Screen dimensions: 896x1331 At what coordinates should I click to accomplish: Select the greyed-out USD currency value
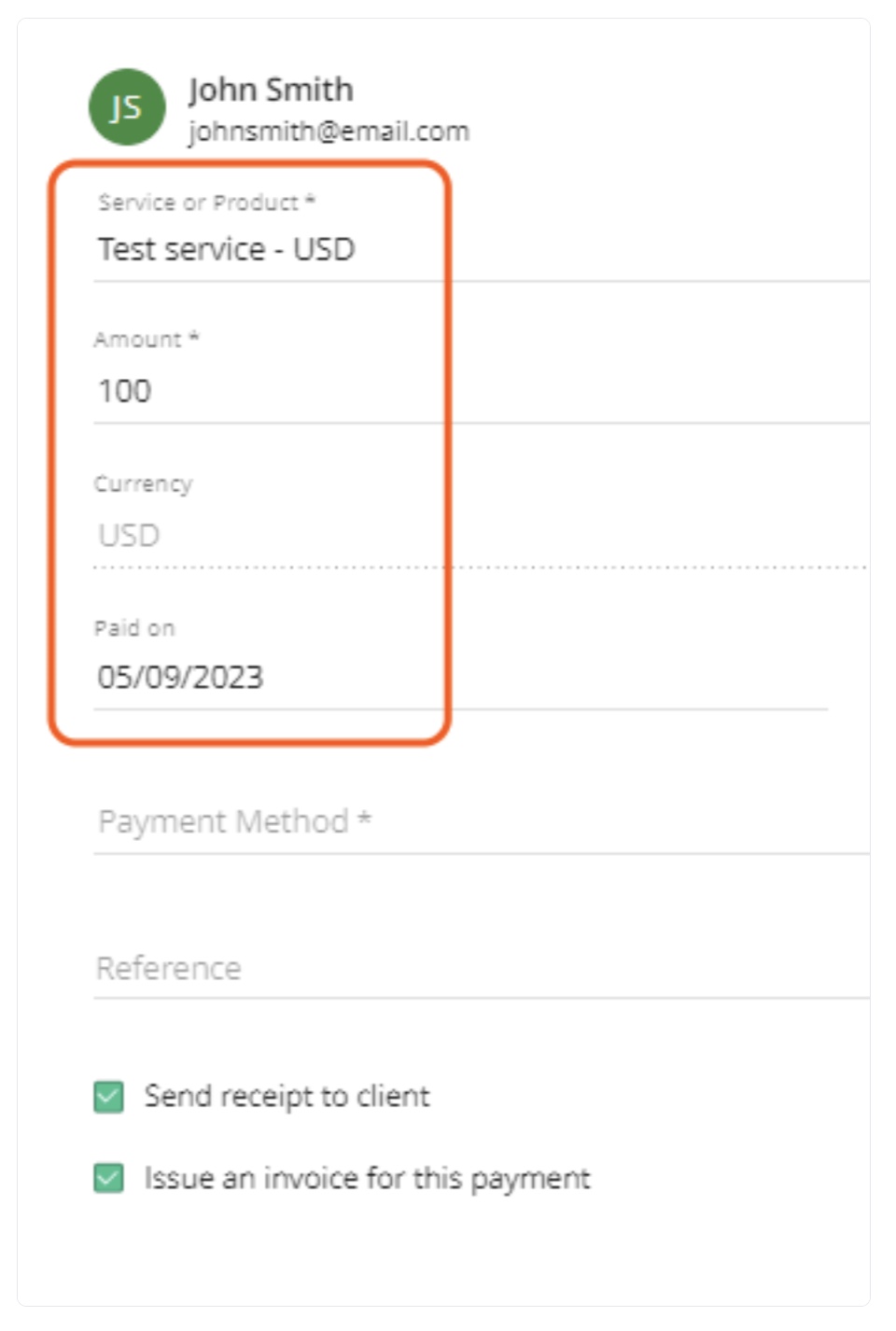[129, 535]
